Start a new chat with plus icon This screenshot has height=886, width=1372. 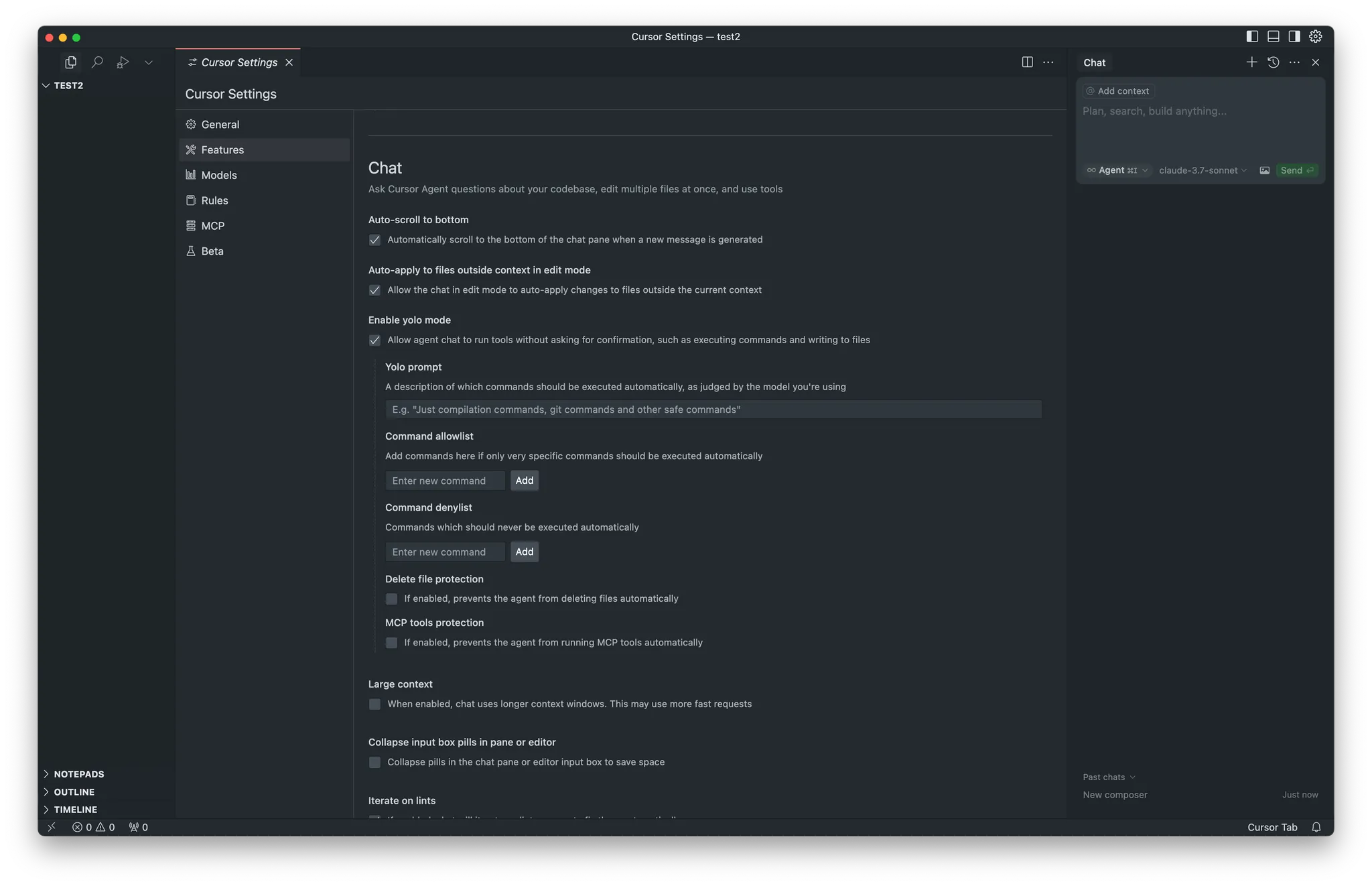pos(1251,62)
